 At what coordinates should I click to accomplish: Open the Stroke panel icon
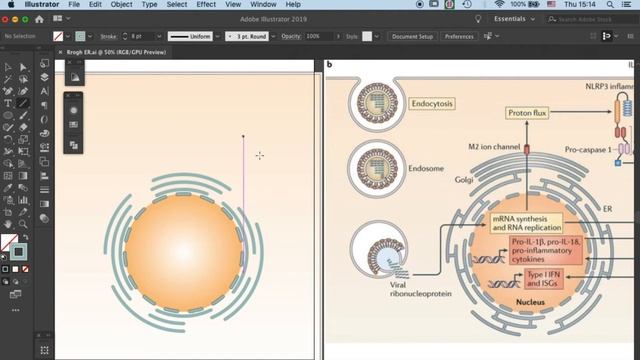click(44, 190)
